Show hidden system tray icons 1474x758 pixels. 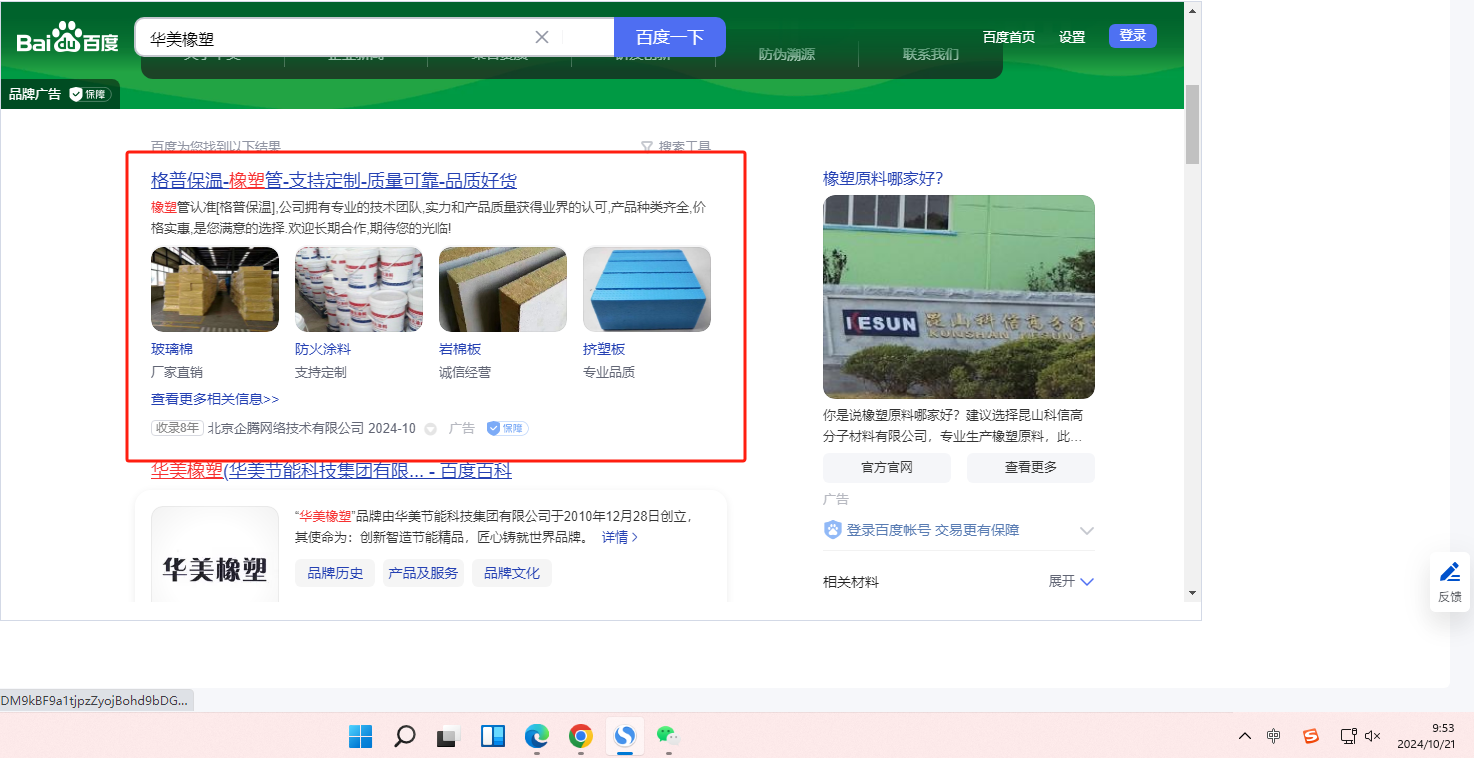point(1245,736)
